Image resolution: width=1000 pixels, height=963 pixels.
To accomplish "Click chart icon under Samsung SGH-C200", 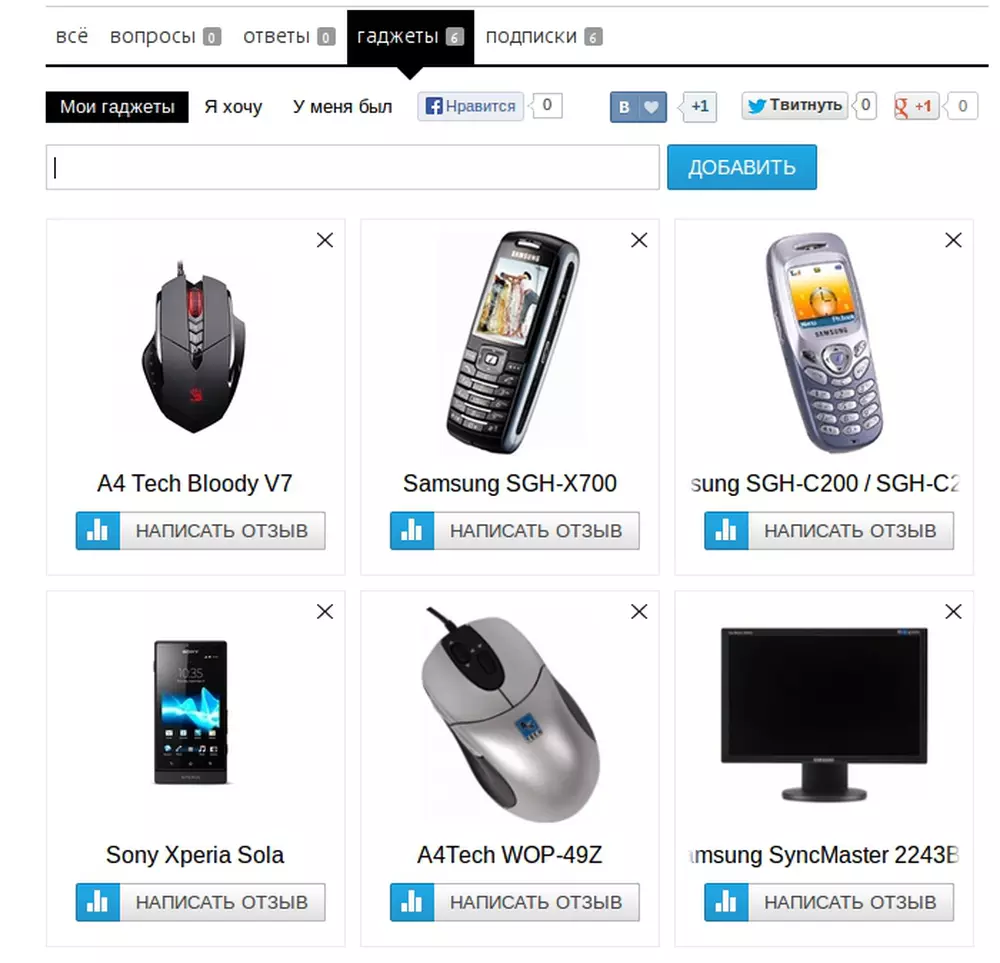I will (x=726, y=531).
